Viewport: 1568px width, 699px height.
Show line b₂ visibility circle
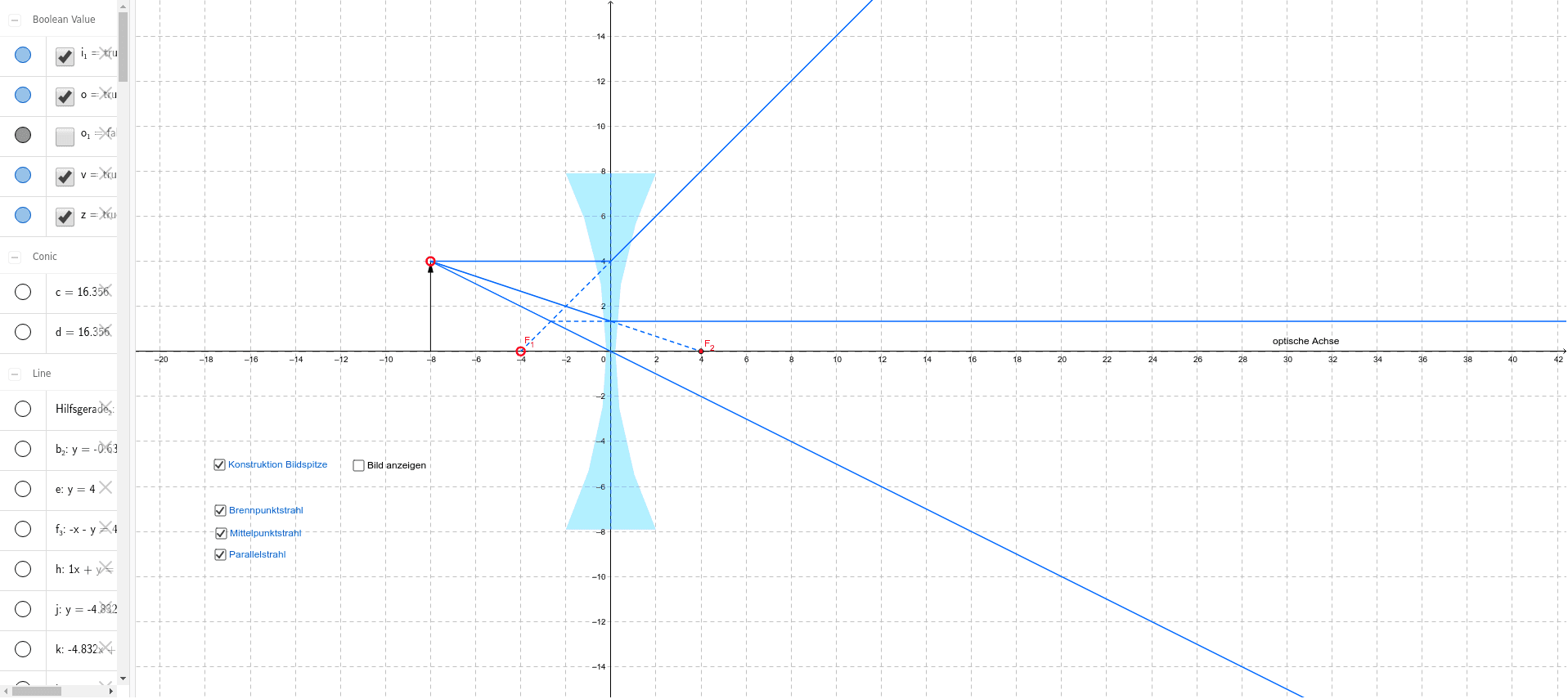(x=23, y=449)
